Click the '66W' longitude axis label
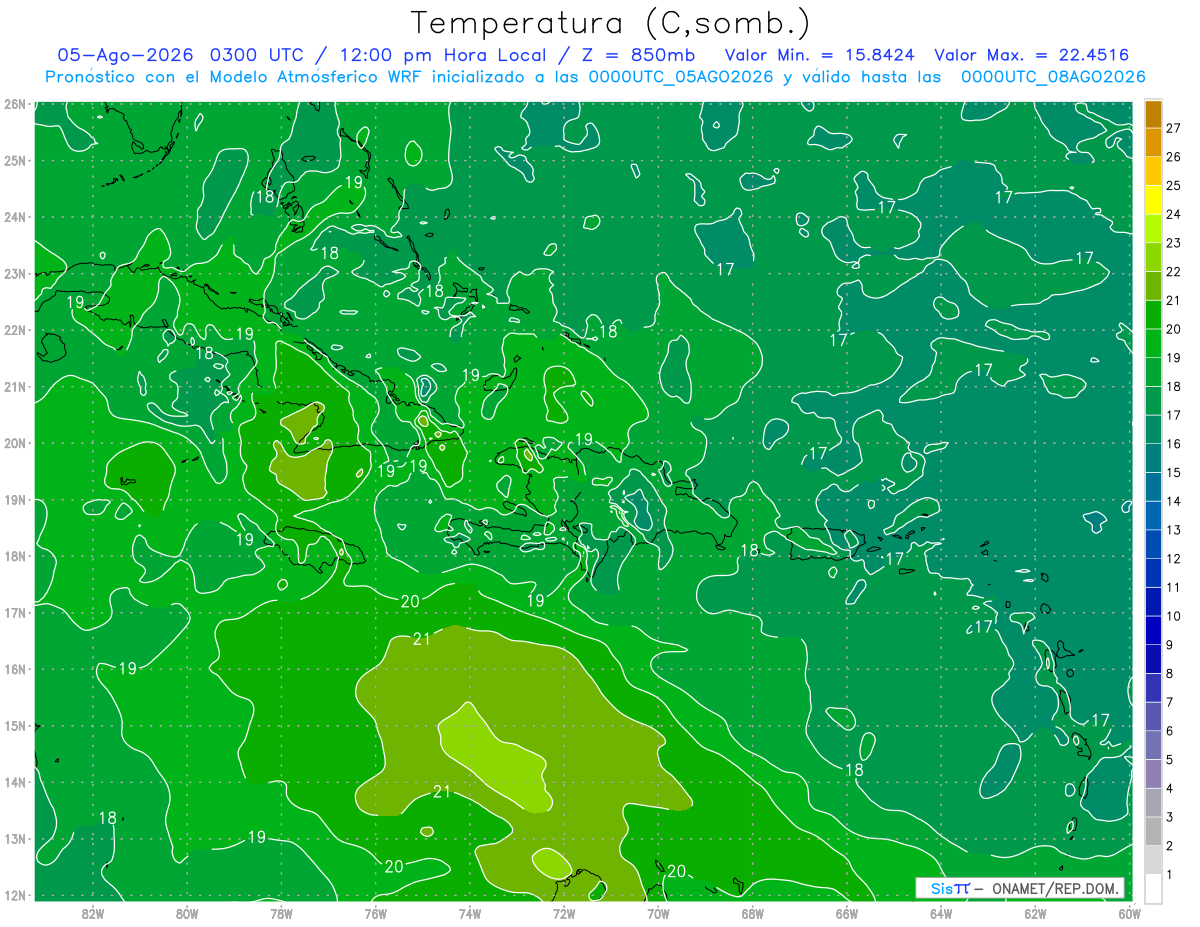 [847, 913]
